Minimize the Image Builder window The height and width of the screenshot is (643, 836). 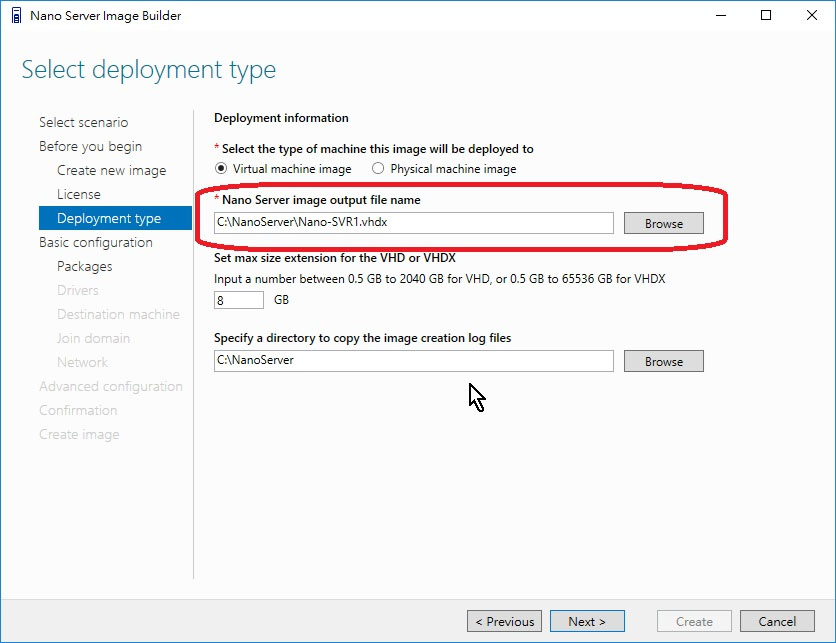[x=721, y=15]
